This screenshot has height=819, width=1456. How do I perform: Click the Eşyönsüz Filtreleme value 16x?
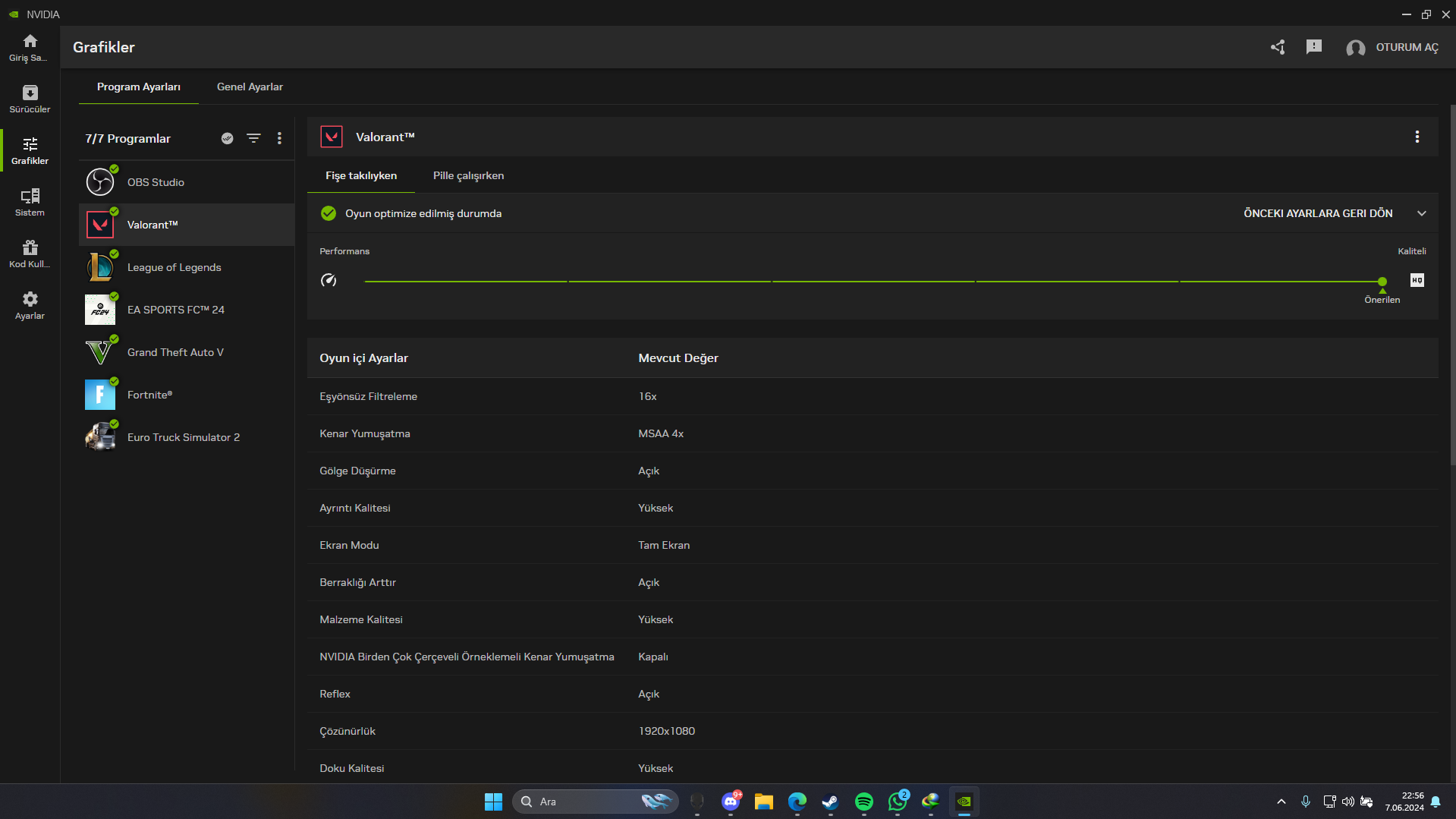(x=647, y=396)
